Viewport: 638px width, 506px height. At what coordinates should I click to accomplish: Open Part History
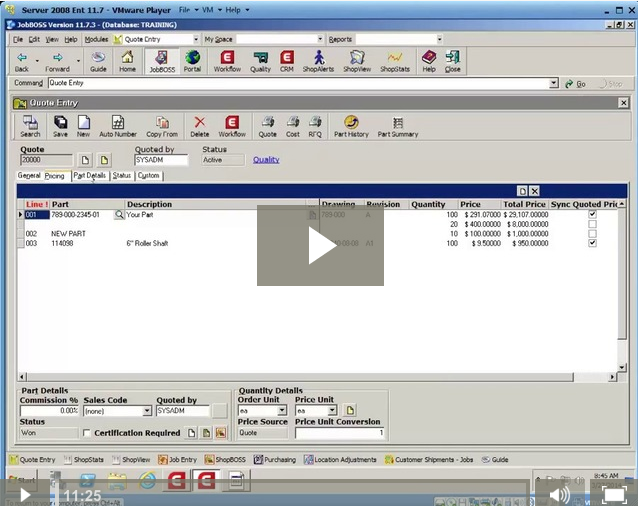(351, 126)
